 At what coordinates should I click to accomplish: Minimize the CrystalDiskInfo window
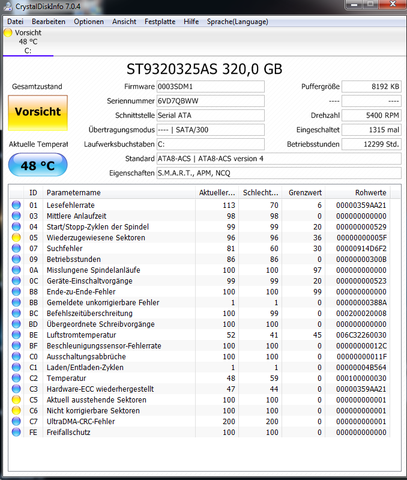(354, 5)
